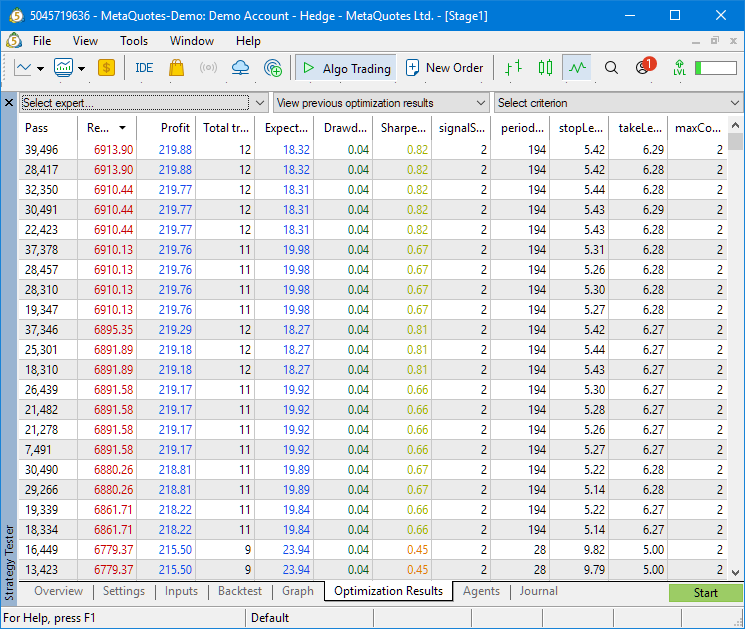Open the Signals radio wave icon

coord(208,68)
